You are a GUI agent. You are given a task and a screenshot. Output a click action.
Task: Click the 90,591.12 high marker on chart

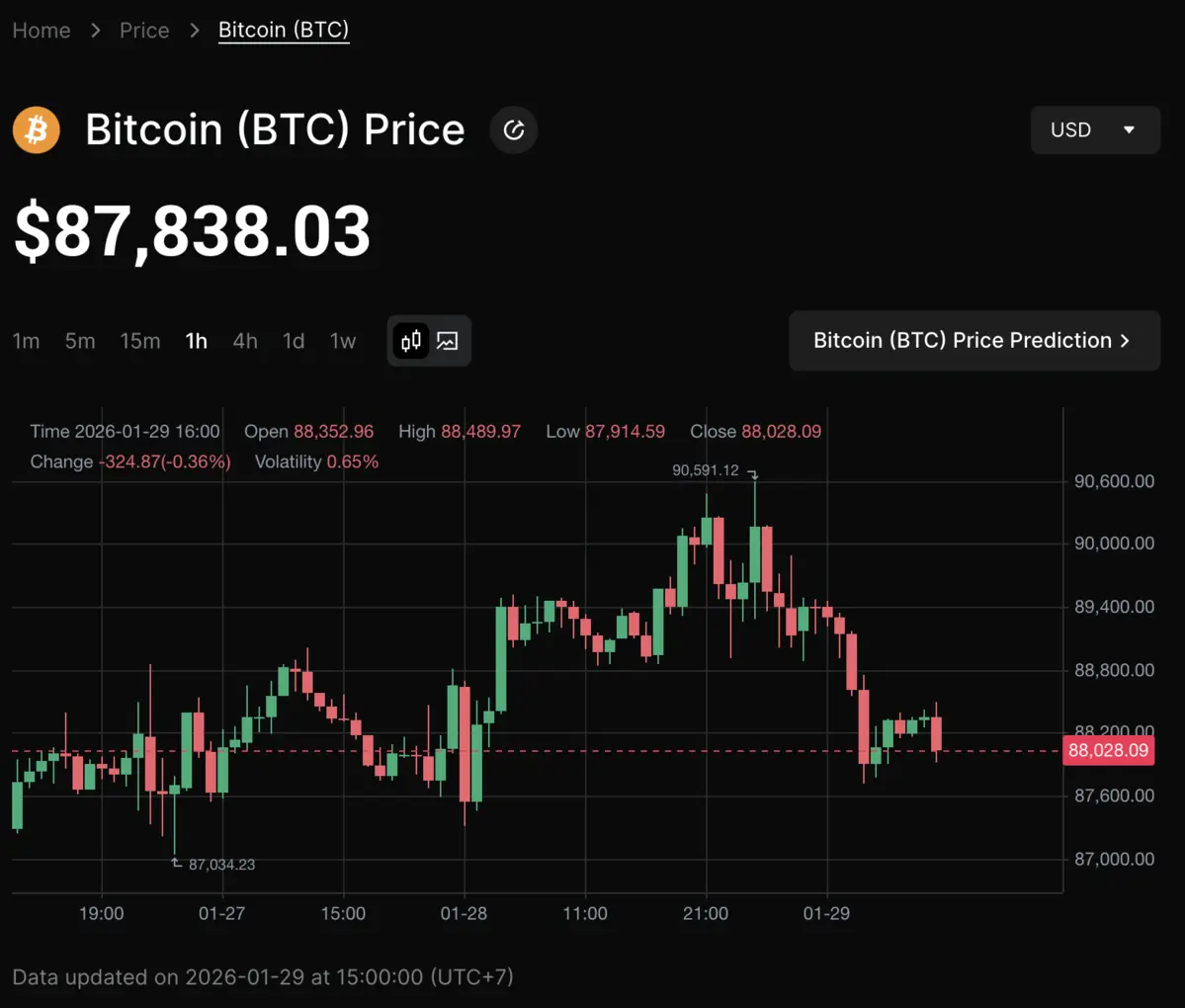click(x=706, y=470)
